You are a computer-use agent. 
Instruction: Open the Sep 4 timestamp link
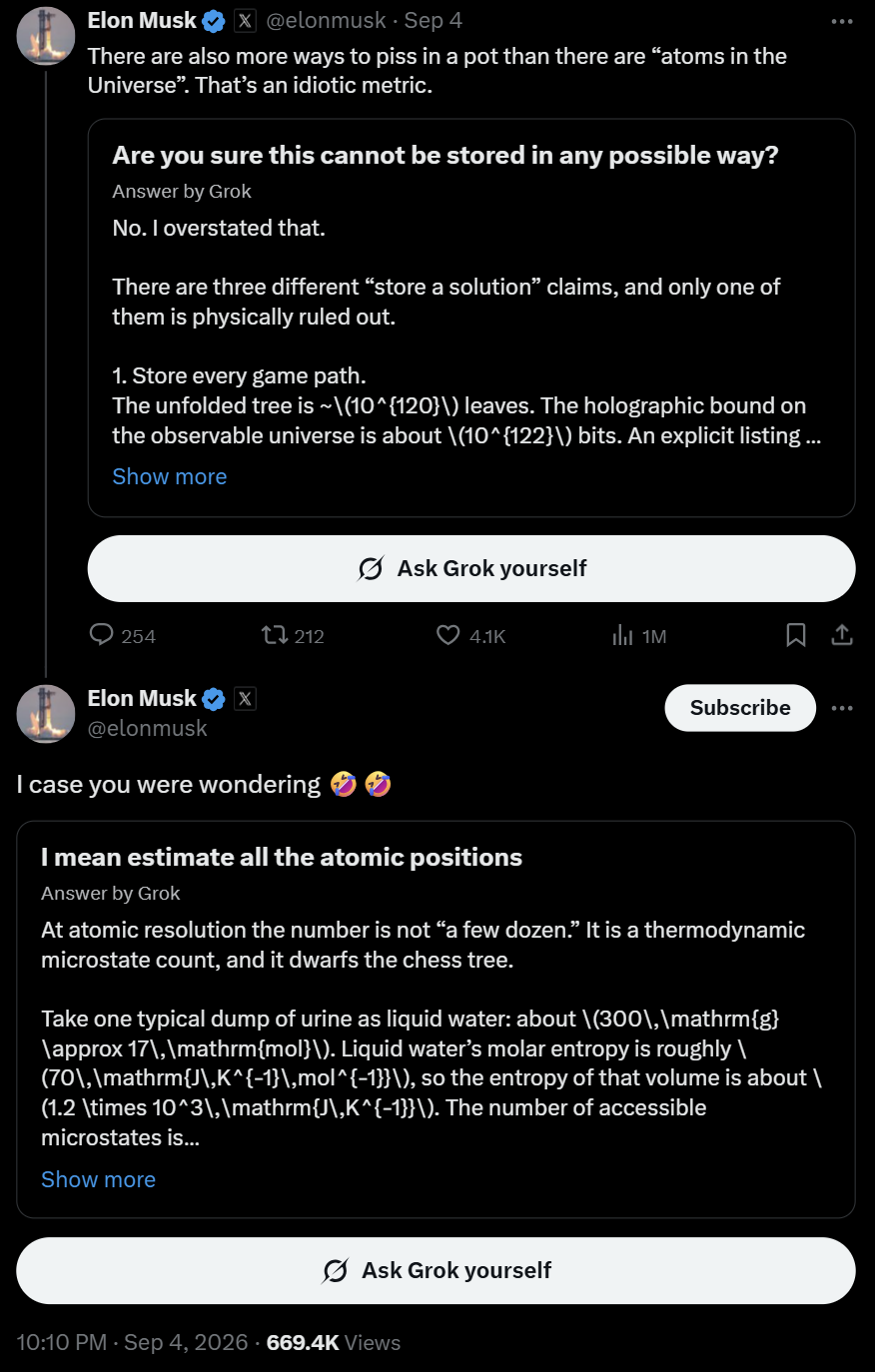click(x=434, y=21)
